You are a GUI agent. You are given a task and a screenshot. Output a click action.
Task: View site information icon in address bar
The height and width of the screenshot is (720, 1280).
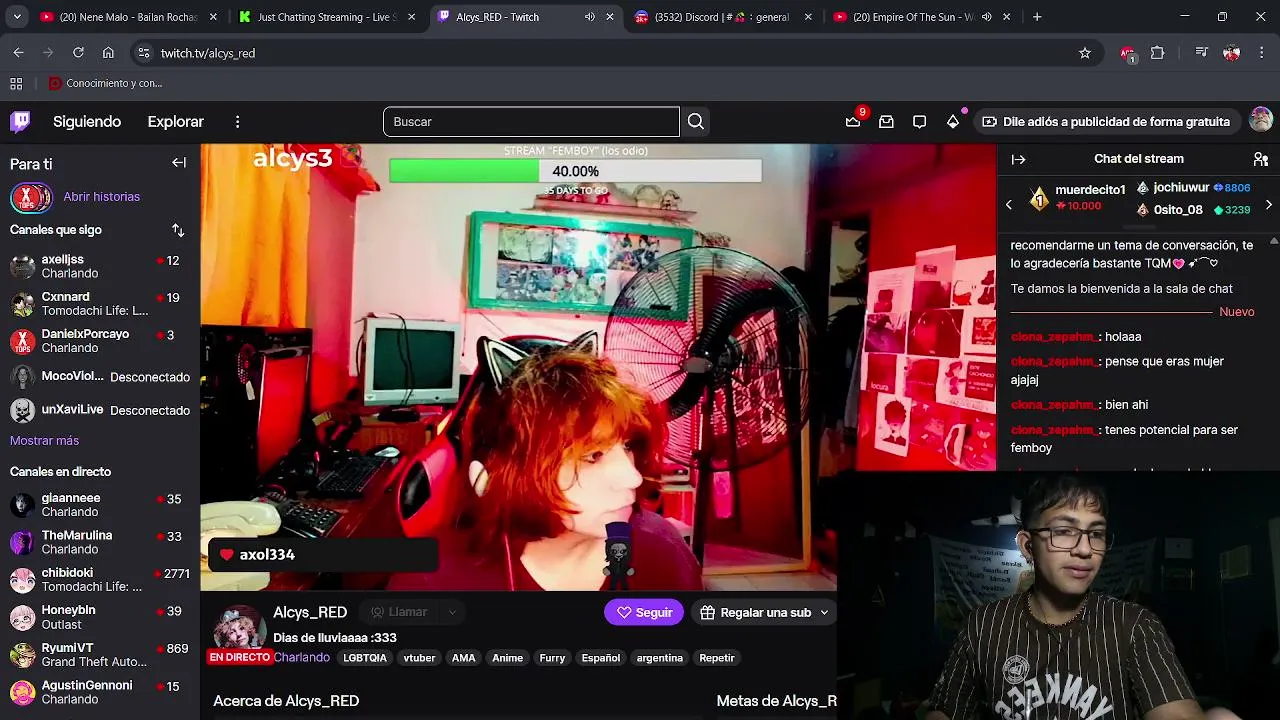(x=144, y=53)
